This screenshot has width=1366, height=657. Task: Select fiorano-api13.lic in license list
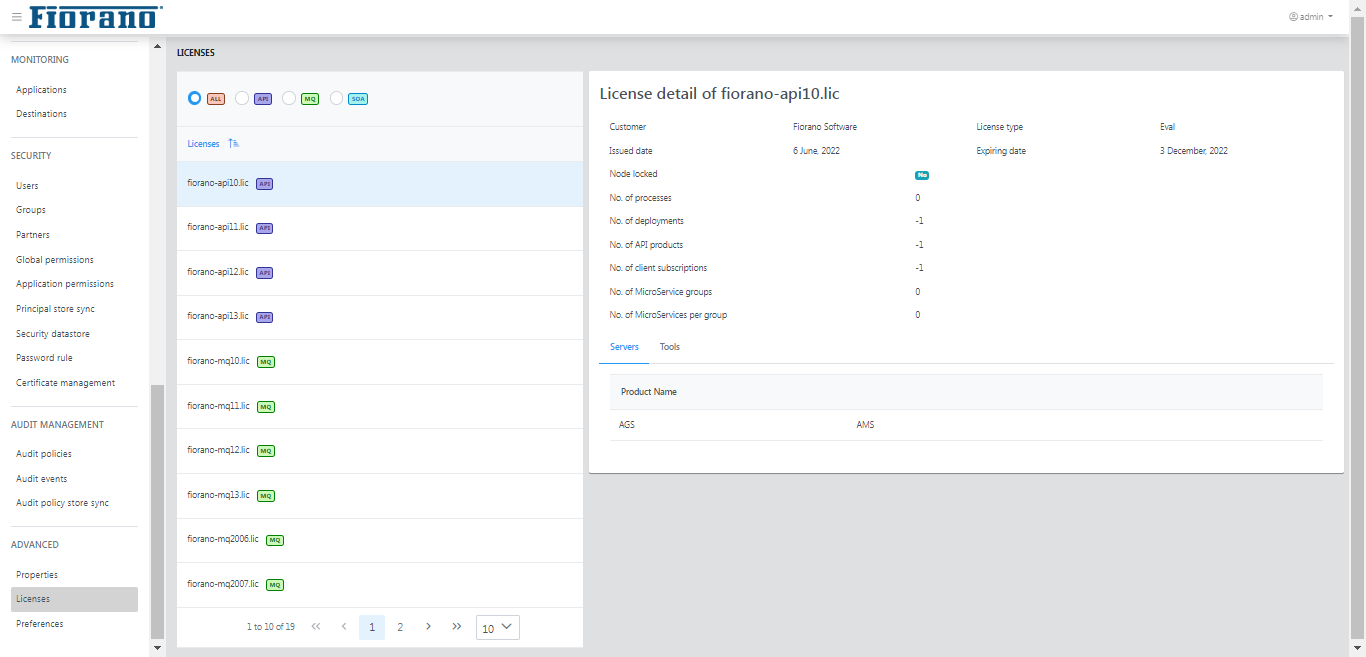(380, 317)
